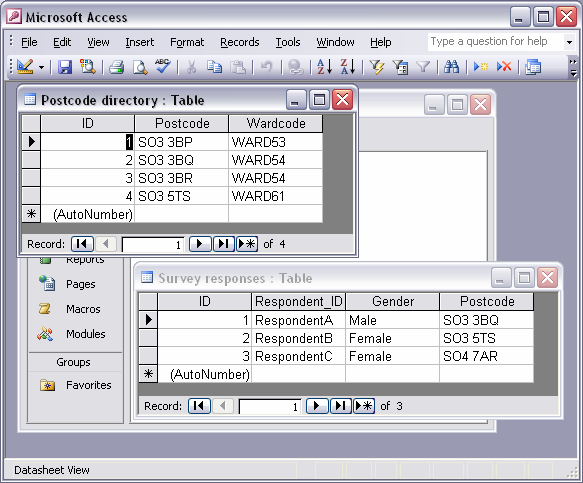
Task: Click the Insert Hyperlink globe icon
Action: point(296,68)
